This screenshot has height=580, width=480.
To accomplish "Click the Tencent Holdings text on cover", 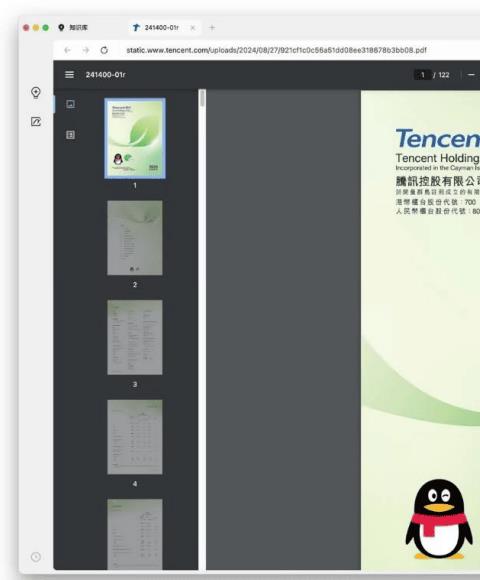I will (438, 158).
